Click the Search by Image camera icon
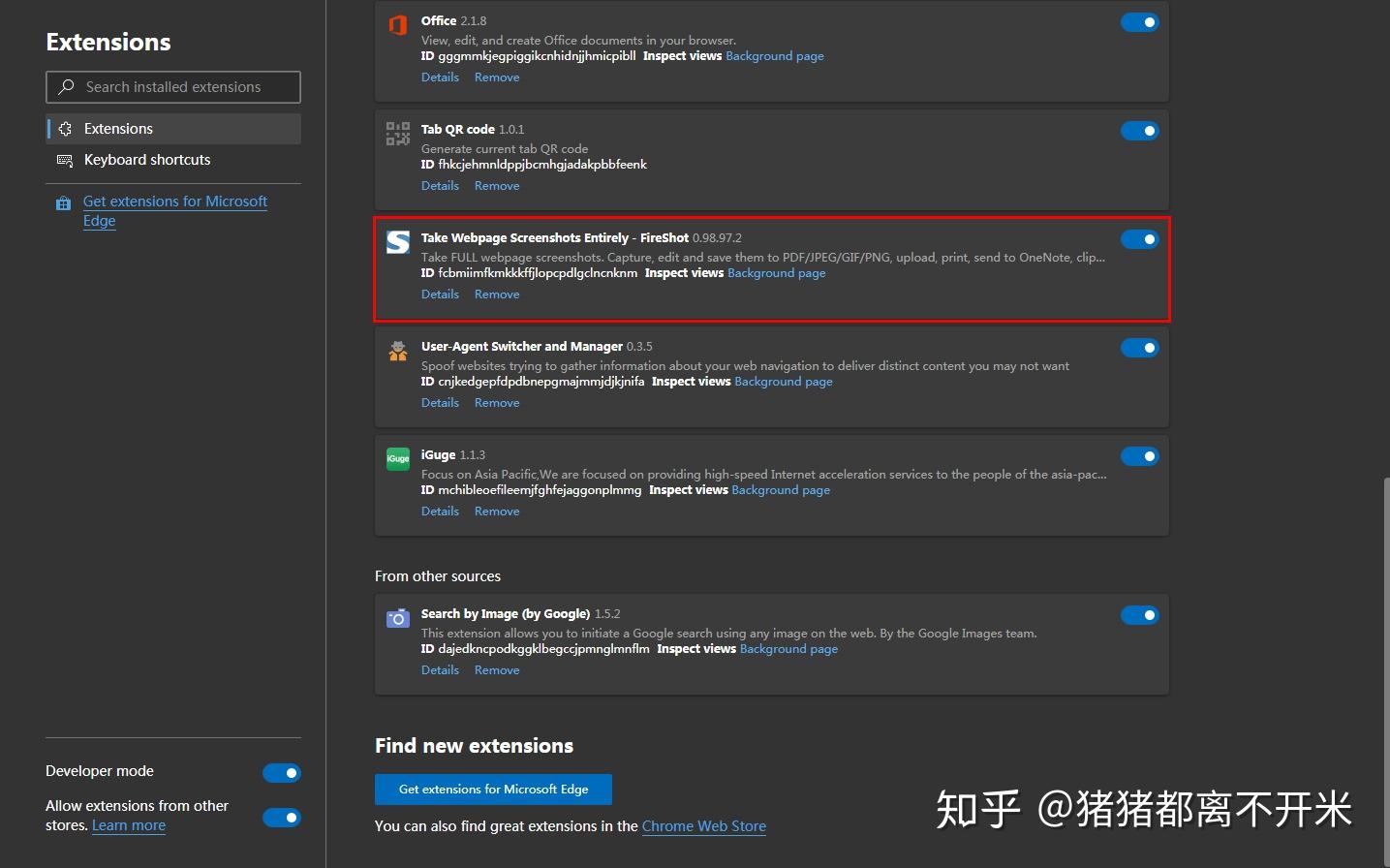The width and height of the screenshot is (1390, 868). (x=398, y=618)
